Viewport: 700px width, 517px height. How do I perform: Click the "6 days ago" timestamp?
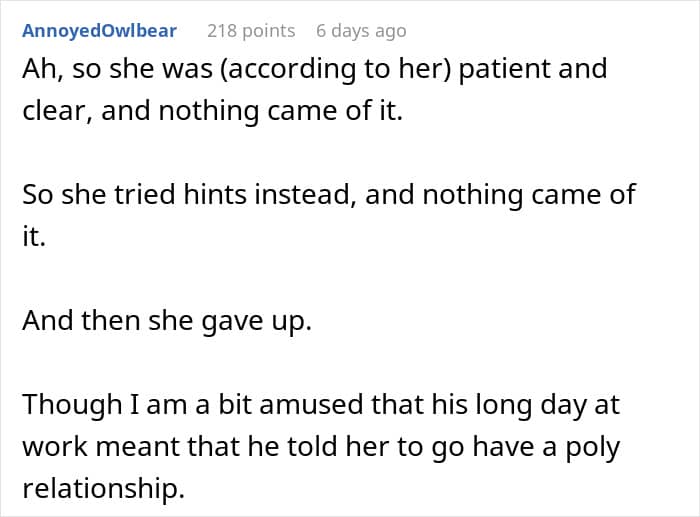(x=361, y=30)
